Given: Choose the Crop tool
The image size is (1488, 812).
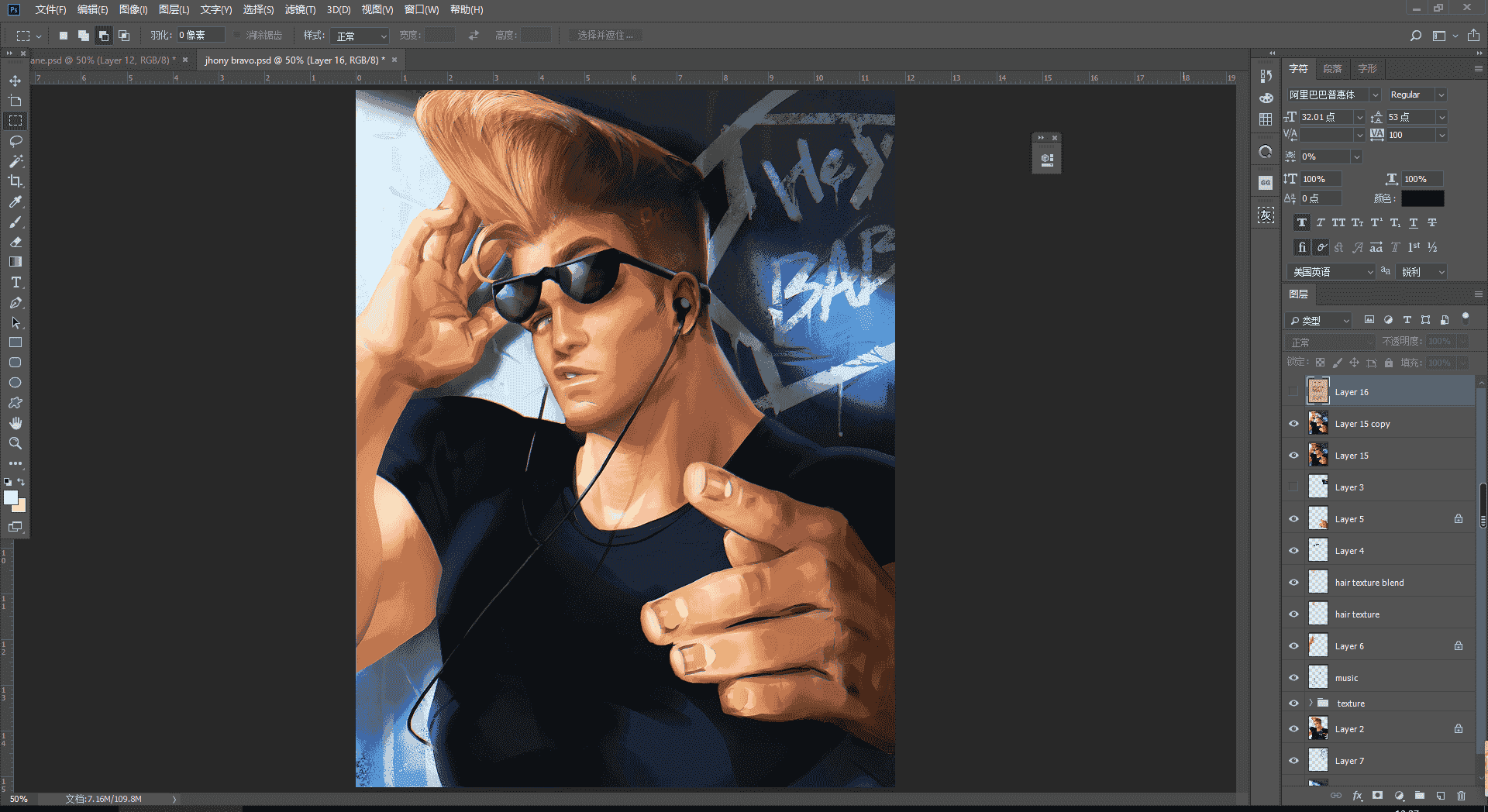Looking at the screenshot, I should [x=15, y=181].
